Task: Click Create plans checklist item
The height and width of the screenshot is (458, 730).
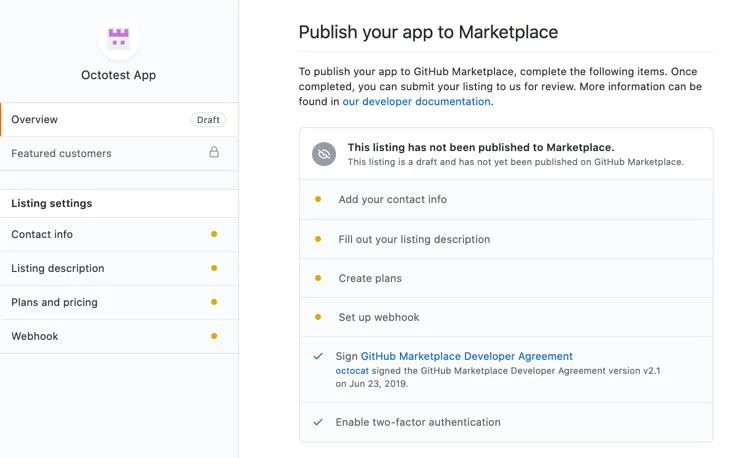Action: (x=506, y=278)
